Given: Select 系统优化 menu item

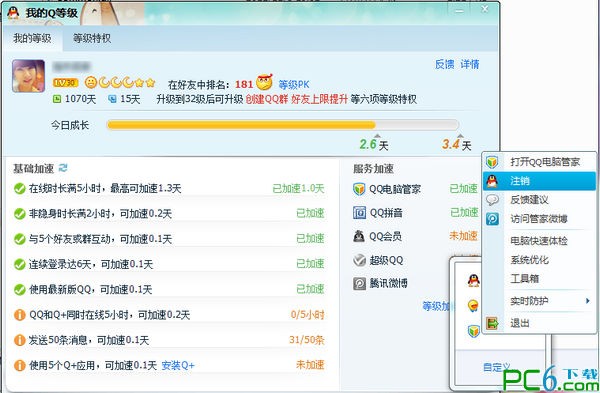Looking at the screenshot, I should pyautogui.click(x=540, y=260).
